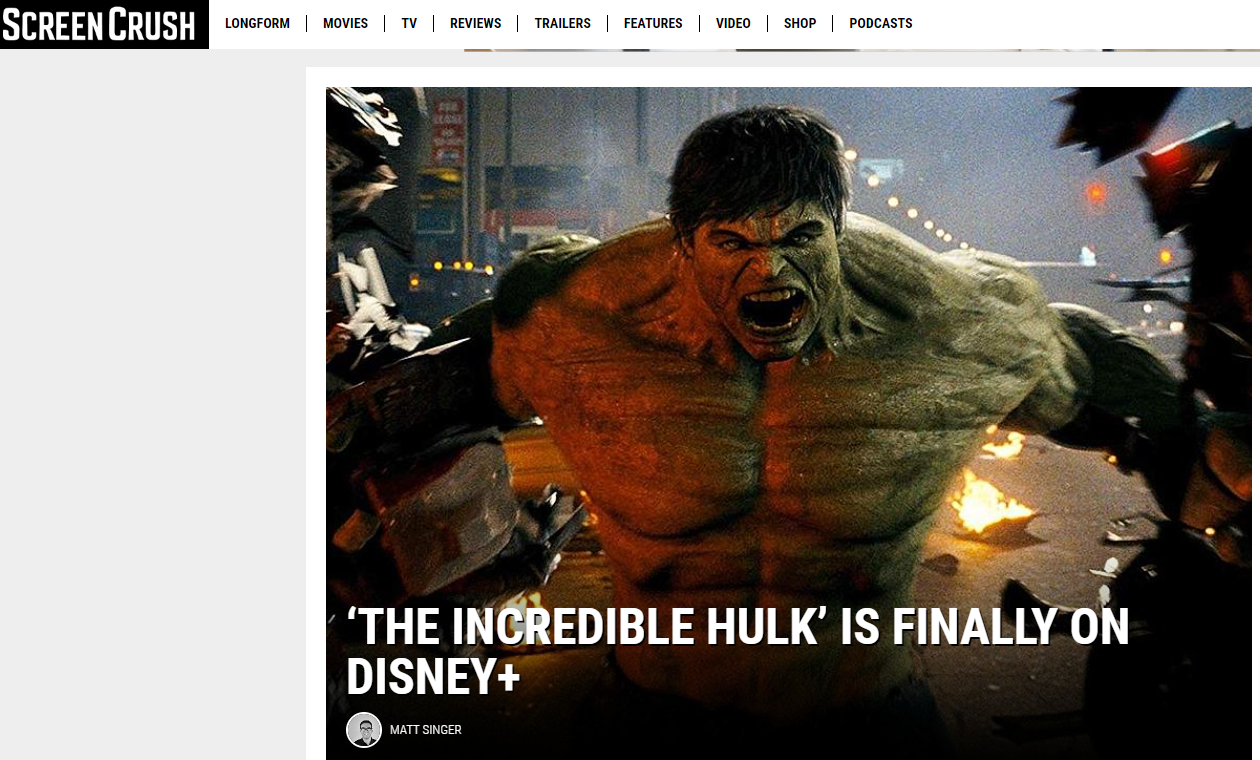Go to the Movies section
The image size is (1260, 760).
point(345,23)
